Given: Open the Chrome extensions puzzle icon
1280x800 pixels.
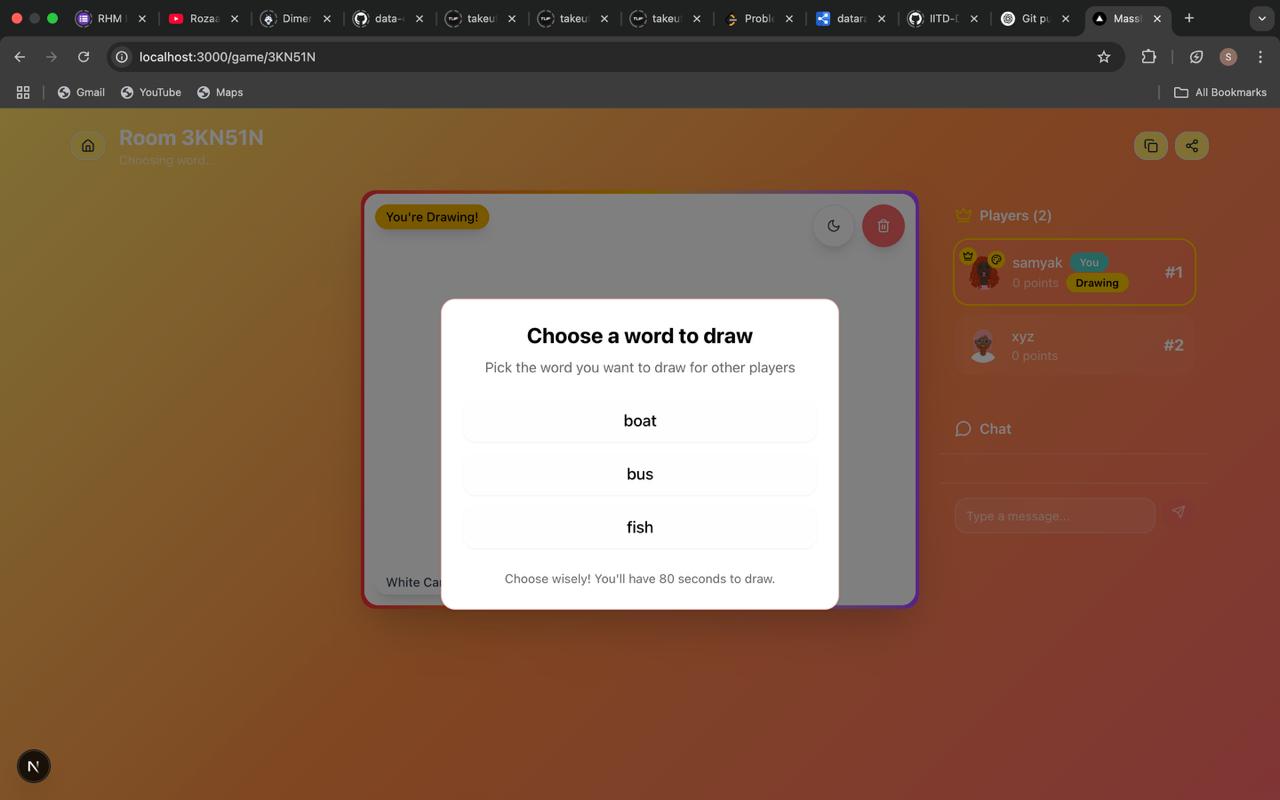Looking at the screenshot, I should (x=1148, y=57).
